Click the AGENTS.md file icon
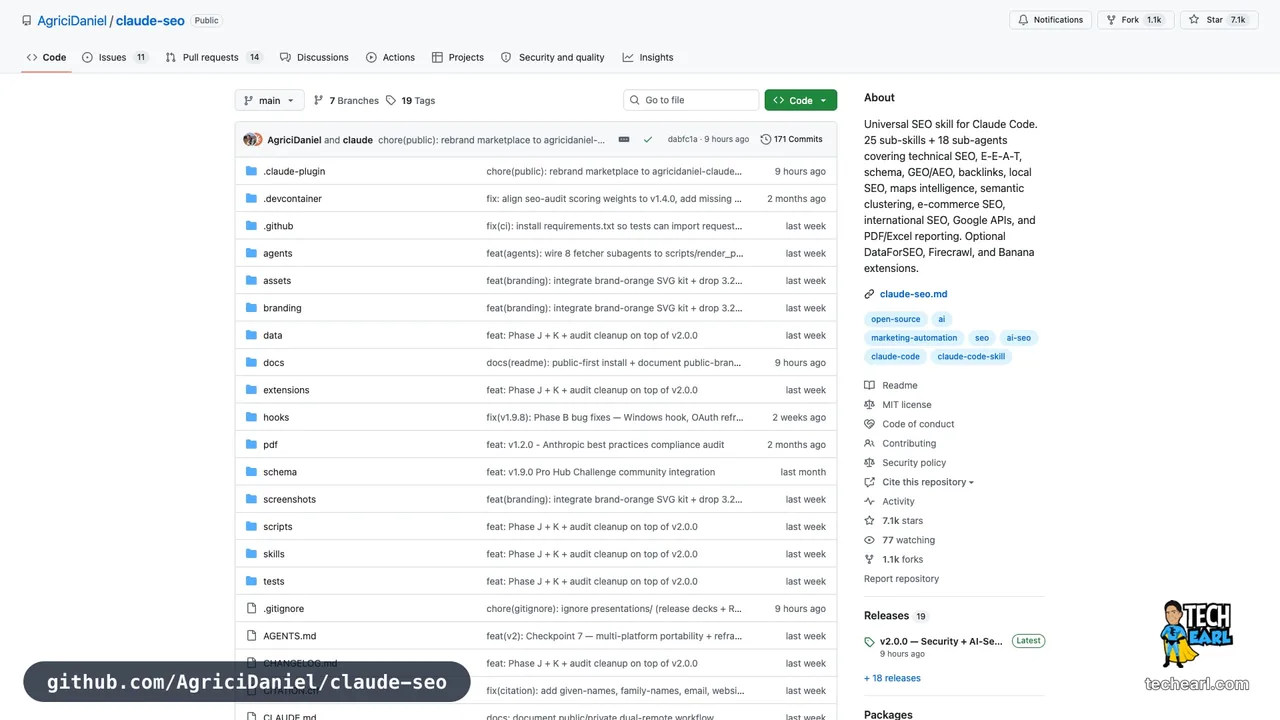The image size is (1280, 720). point(252,635)
